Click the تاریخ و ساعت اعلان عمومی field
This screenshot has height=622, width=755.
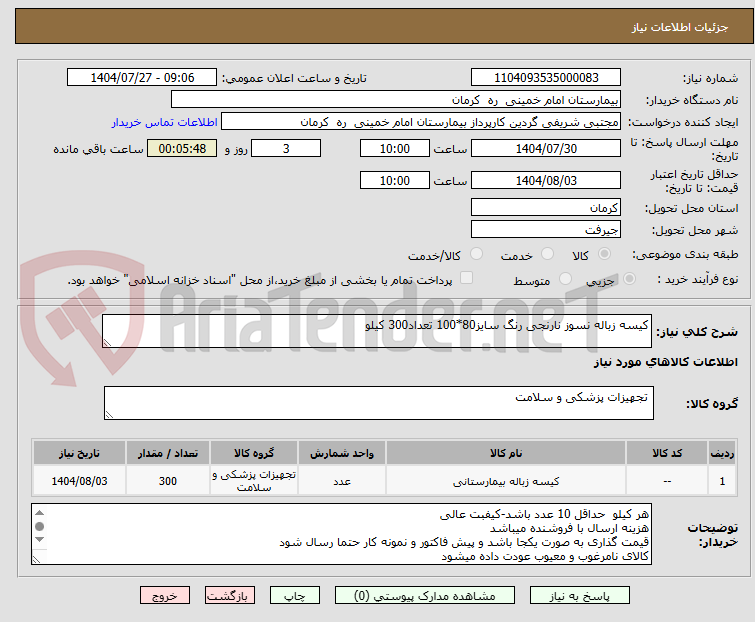142,78
